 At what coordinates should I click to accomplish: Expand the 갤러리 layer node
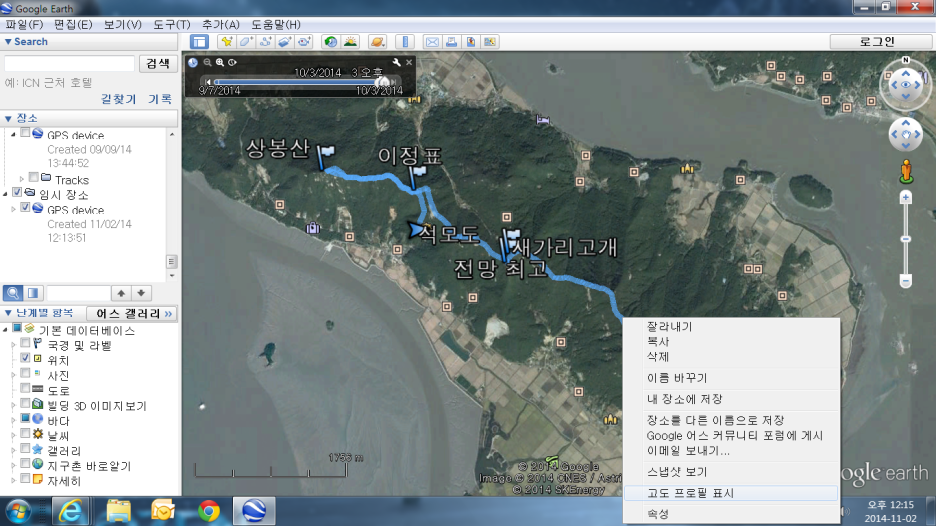point(13,451)
